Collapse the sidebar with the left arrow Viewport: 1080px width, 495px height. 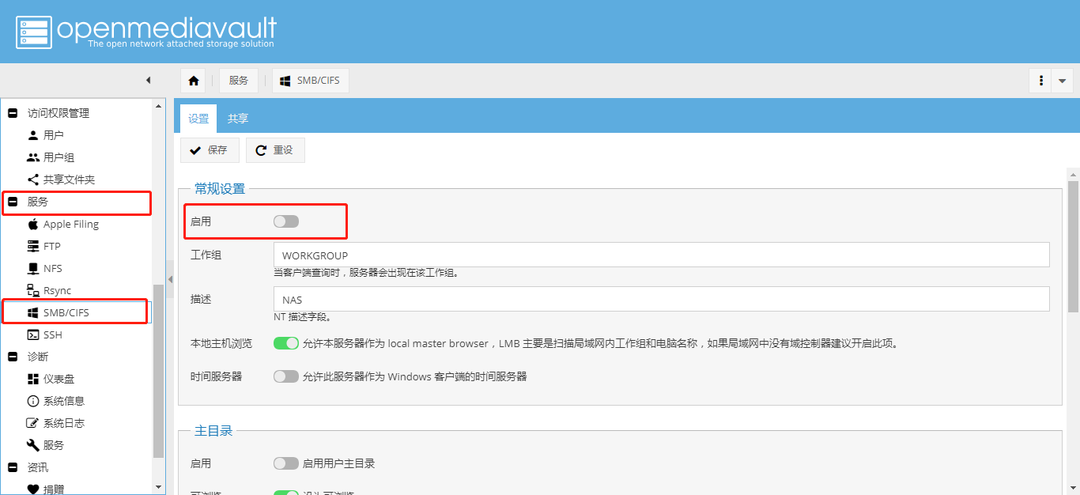[x=148, y=81]
